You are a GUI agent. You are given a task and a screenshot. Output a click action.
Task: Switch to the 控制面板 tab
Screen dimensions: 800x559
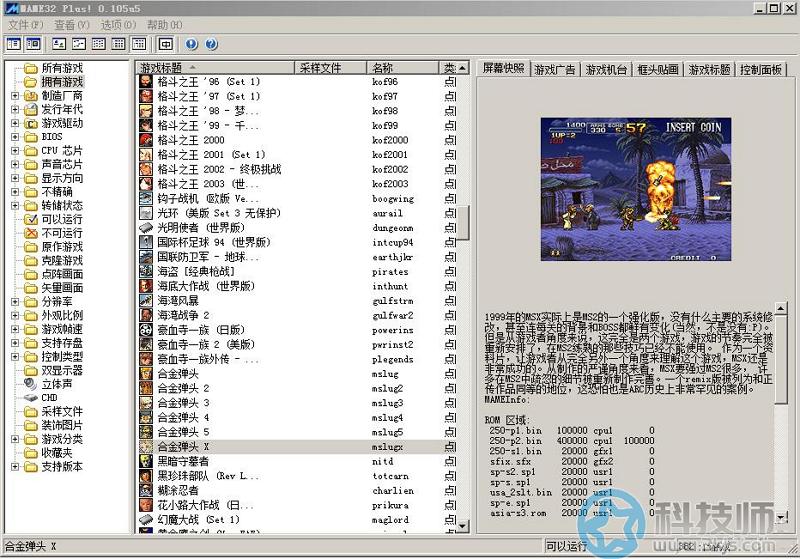[761, 70]
